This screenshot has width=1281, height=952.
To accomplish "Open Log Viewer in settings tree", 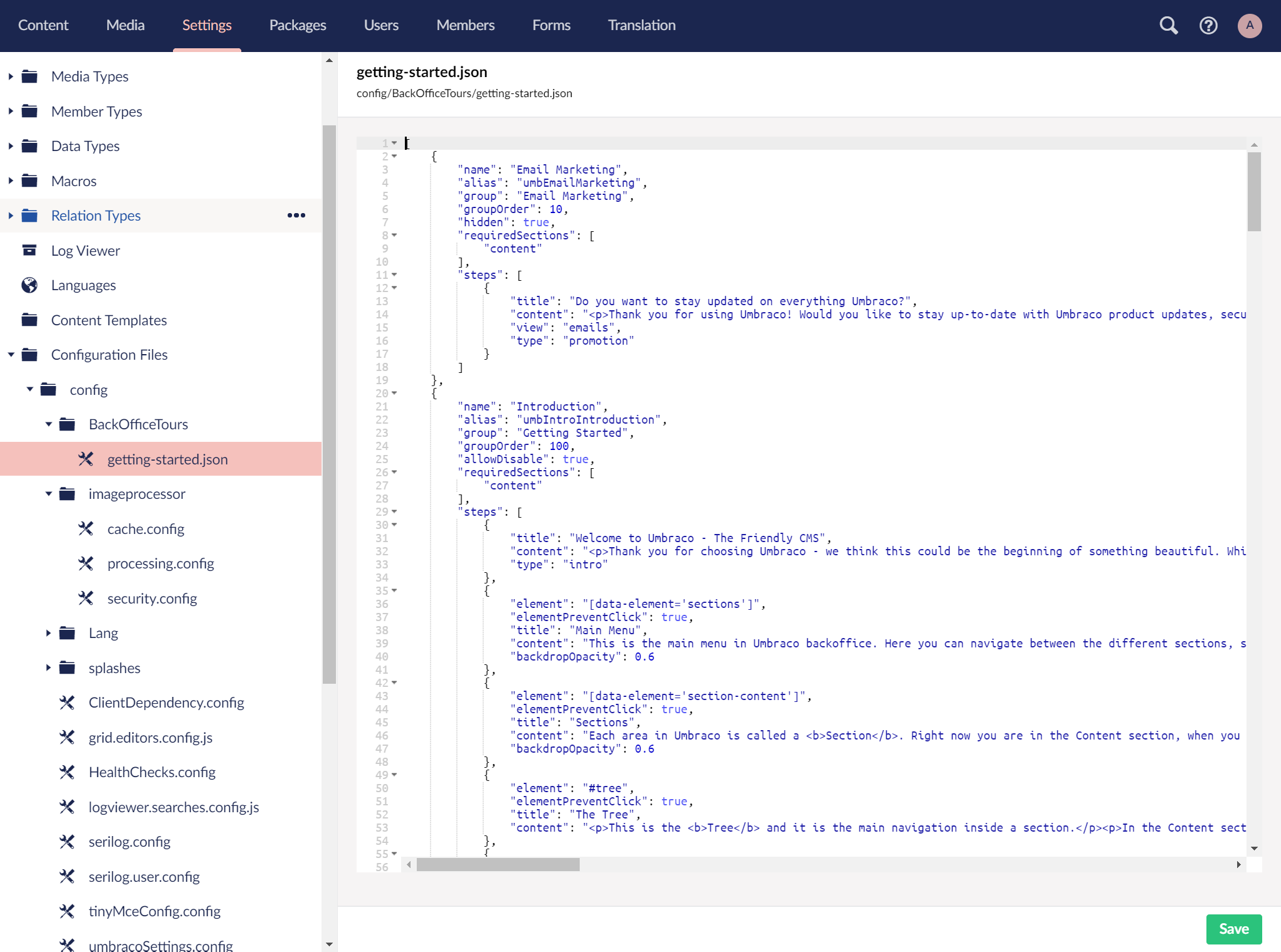I will 85,251.
